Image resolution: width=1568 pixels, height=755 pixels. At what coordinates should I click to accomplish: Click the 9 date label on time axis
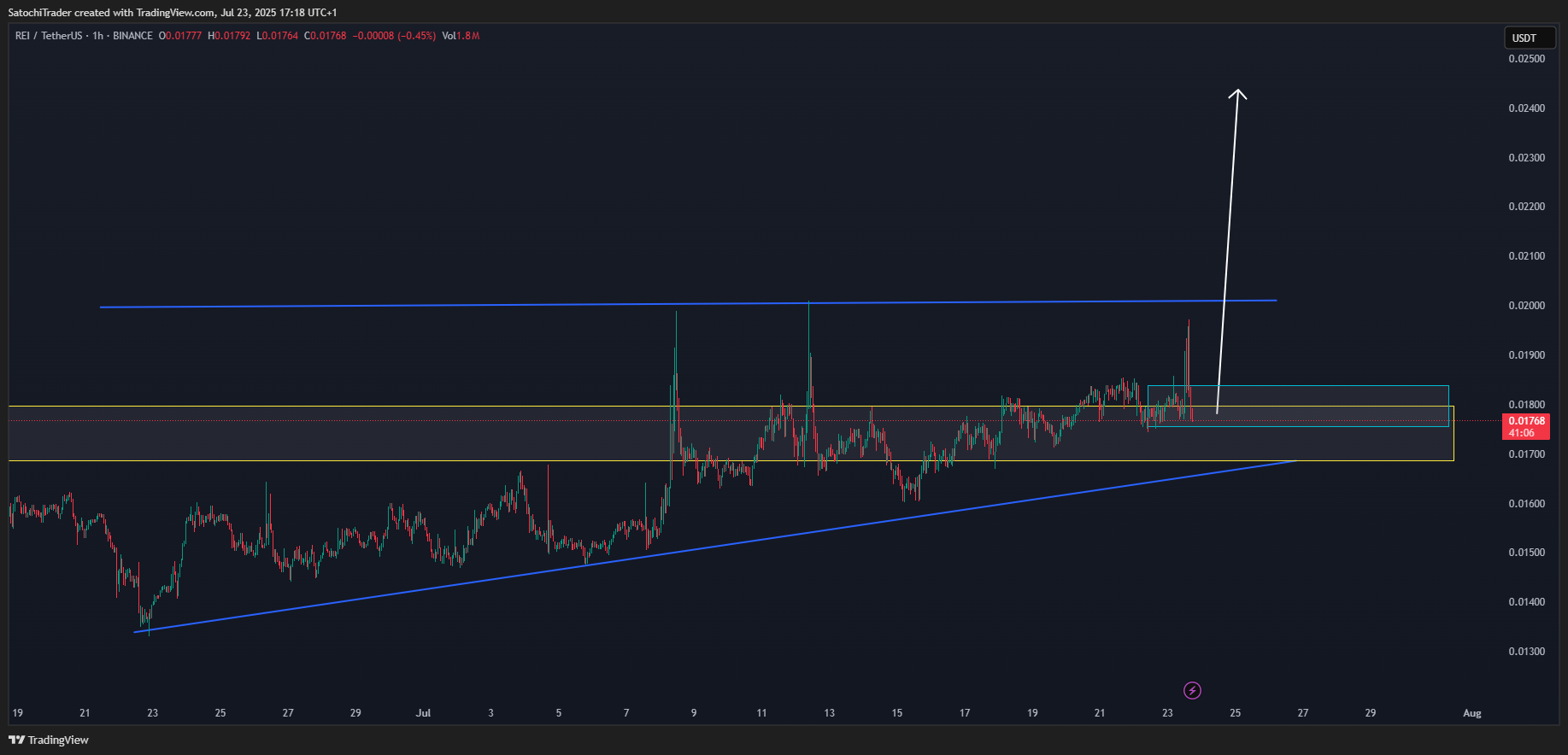point(694,713)
